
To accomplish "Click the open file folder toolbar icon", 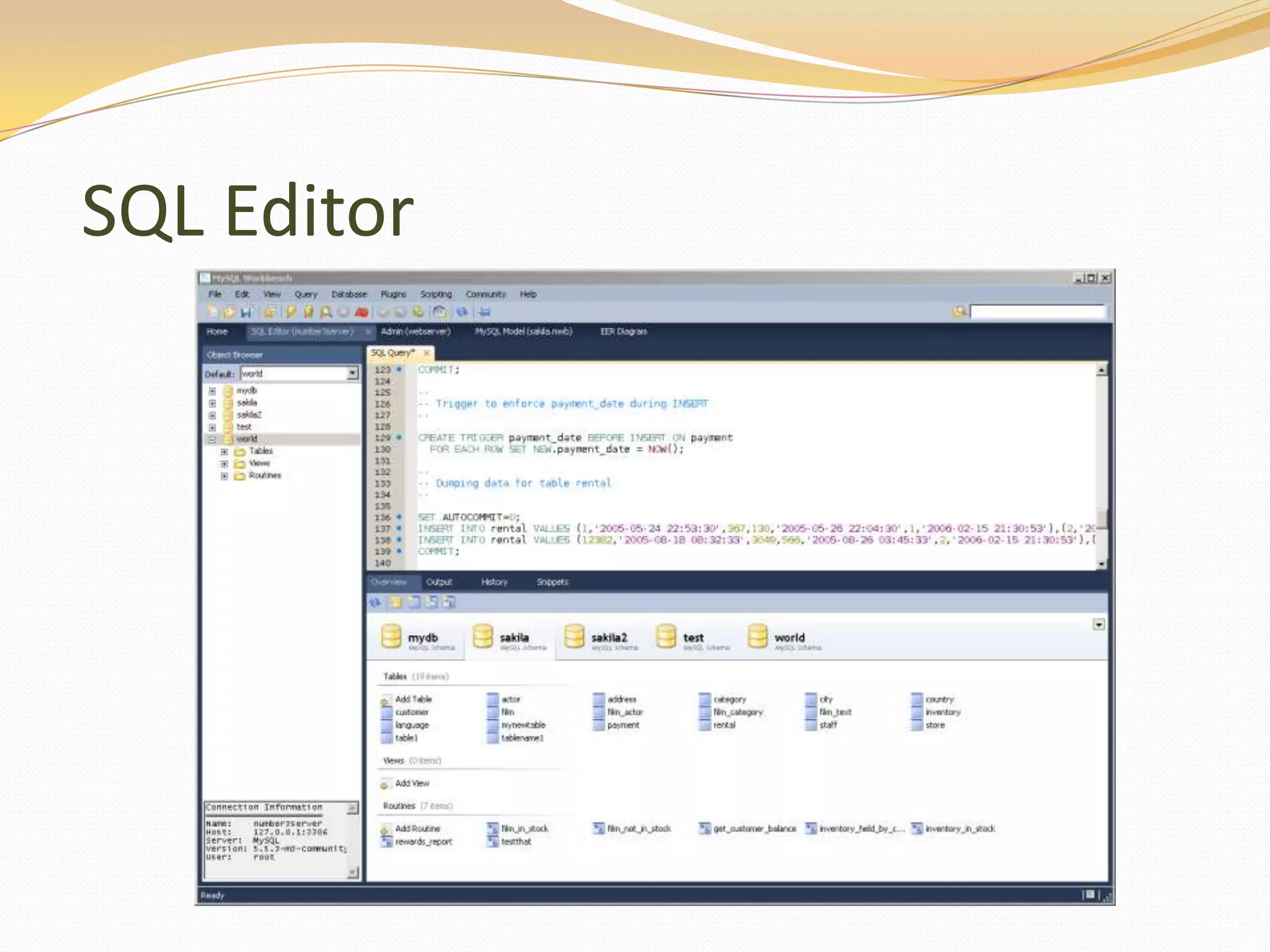I will [229, 312].
